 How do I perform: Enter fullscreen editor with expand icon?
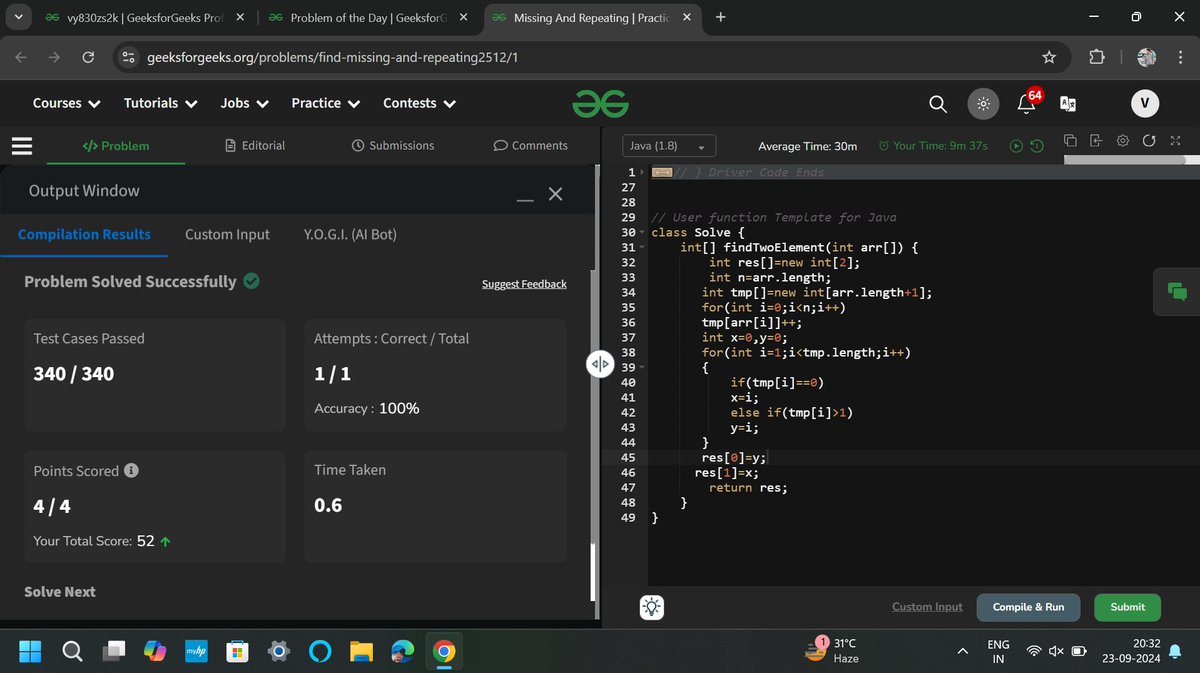coord(1175,141)
